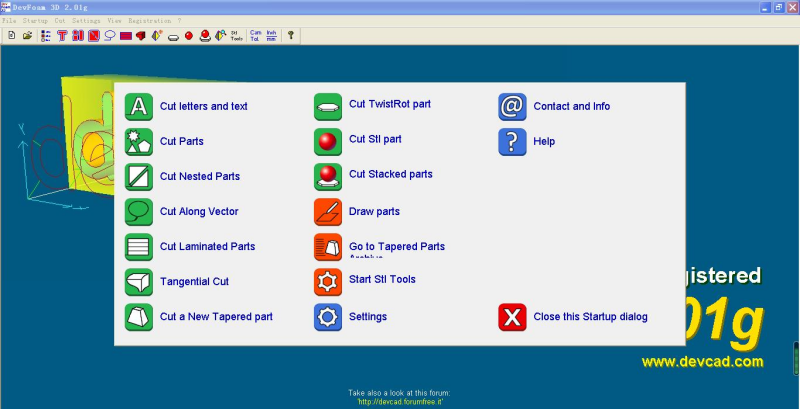Click the orange 'Draw parts' pencil icon

pos(328,212)
